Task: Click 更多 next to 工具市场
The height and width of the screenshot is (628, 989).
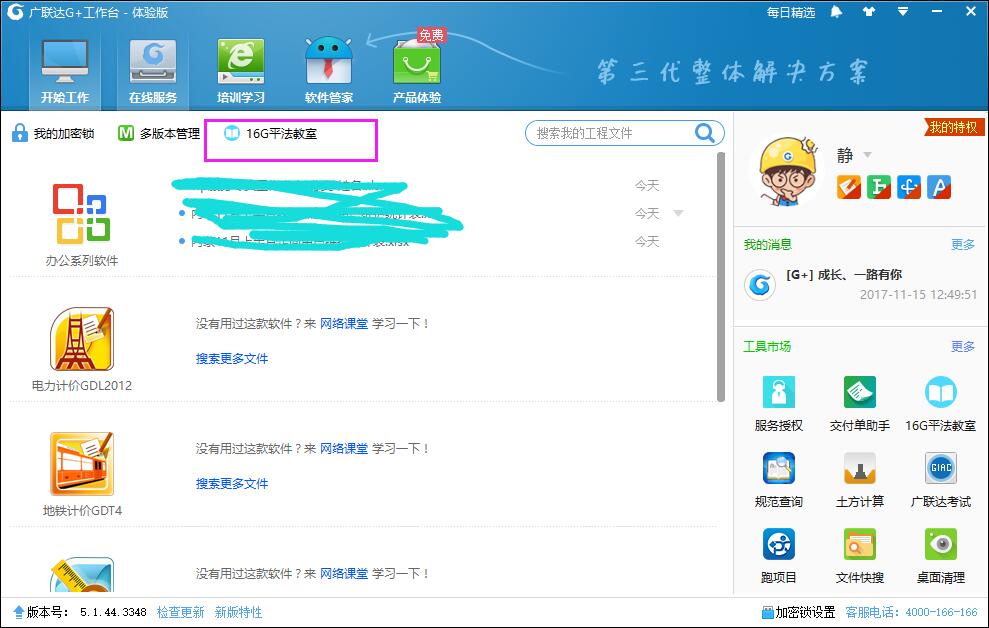Action: [x=963, y=347]
